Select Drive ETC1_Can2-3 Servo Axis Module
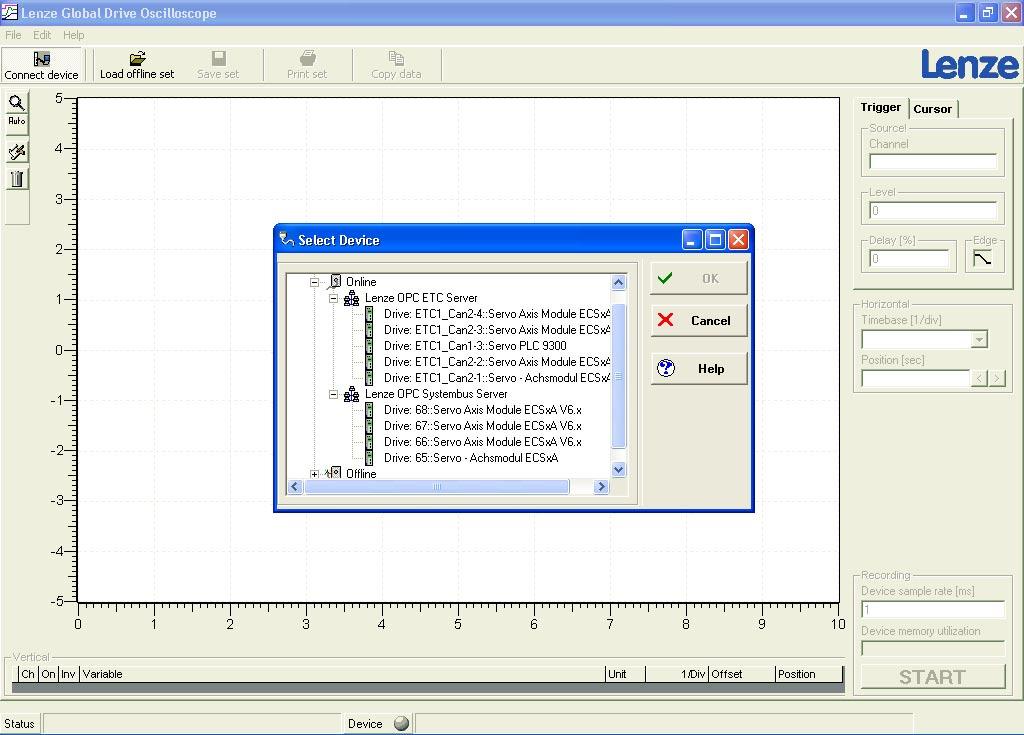The image size is (1024, 735). pos(497,330)
